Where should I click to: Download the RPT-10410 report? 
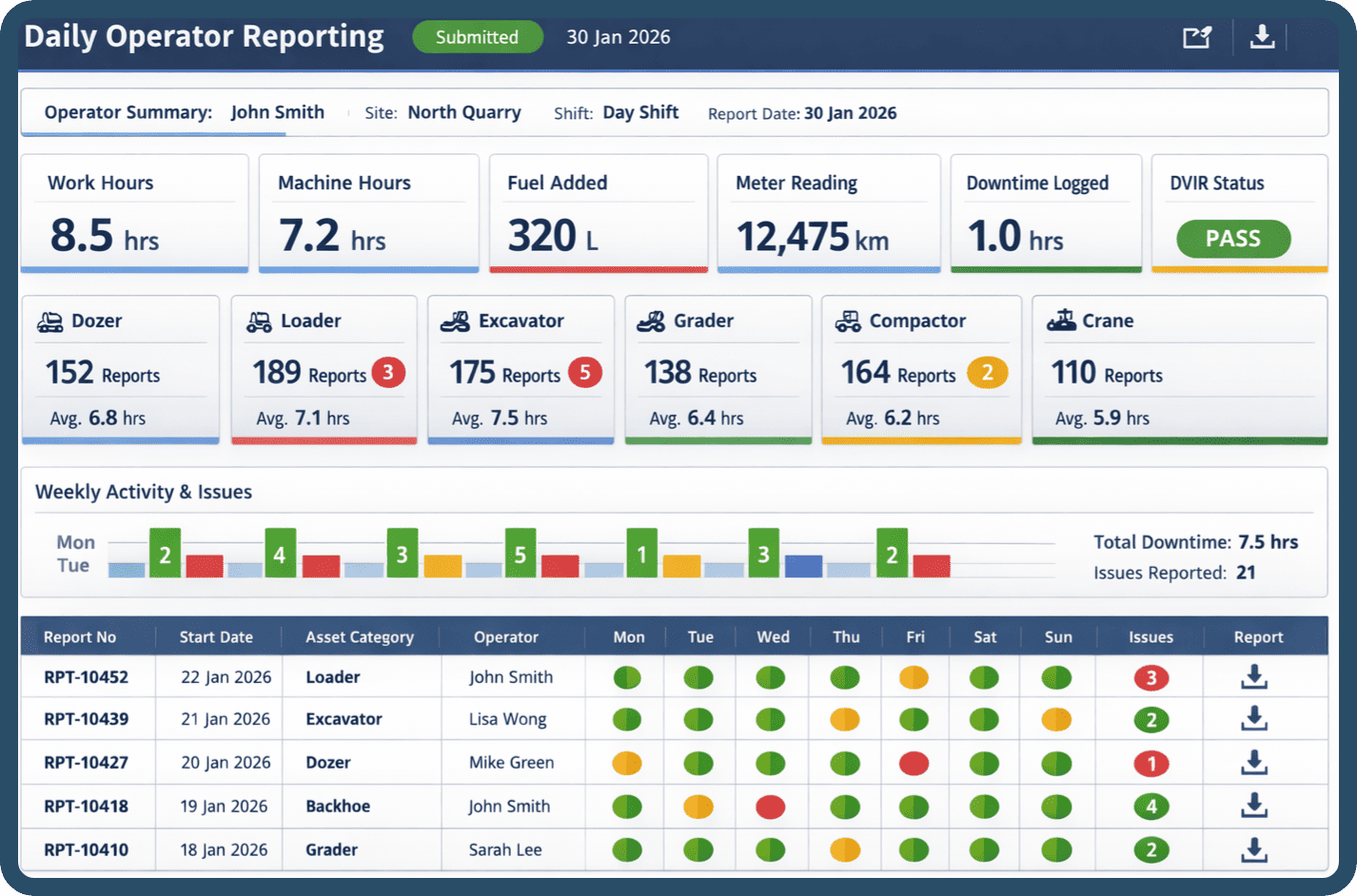click(1254, 849)
